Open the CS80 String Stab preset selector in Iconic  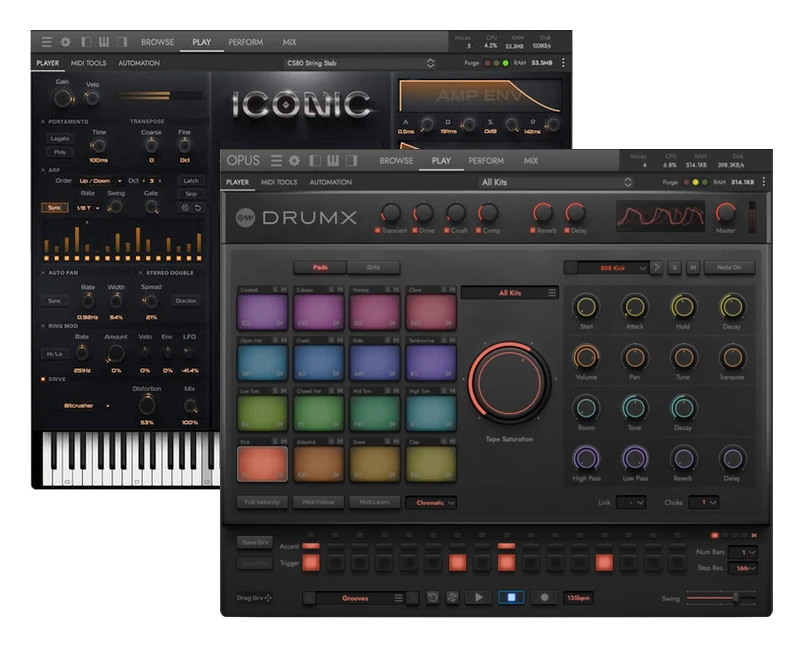click(x=360, y=63)
